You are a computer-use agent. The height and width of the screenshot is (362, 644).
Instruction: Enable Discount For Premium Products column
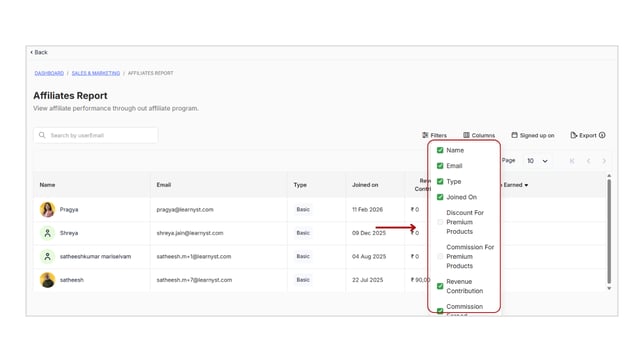pyautogui.click(x=440, y=222)
